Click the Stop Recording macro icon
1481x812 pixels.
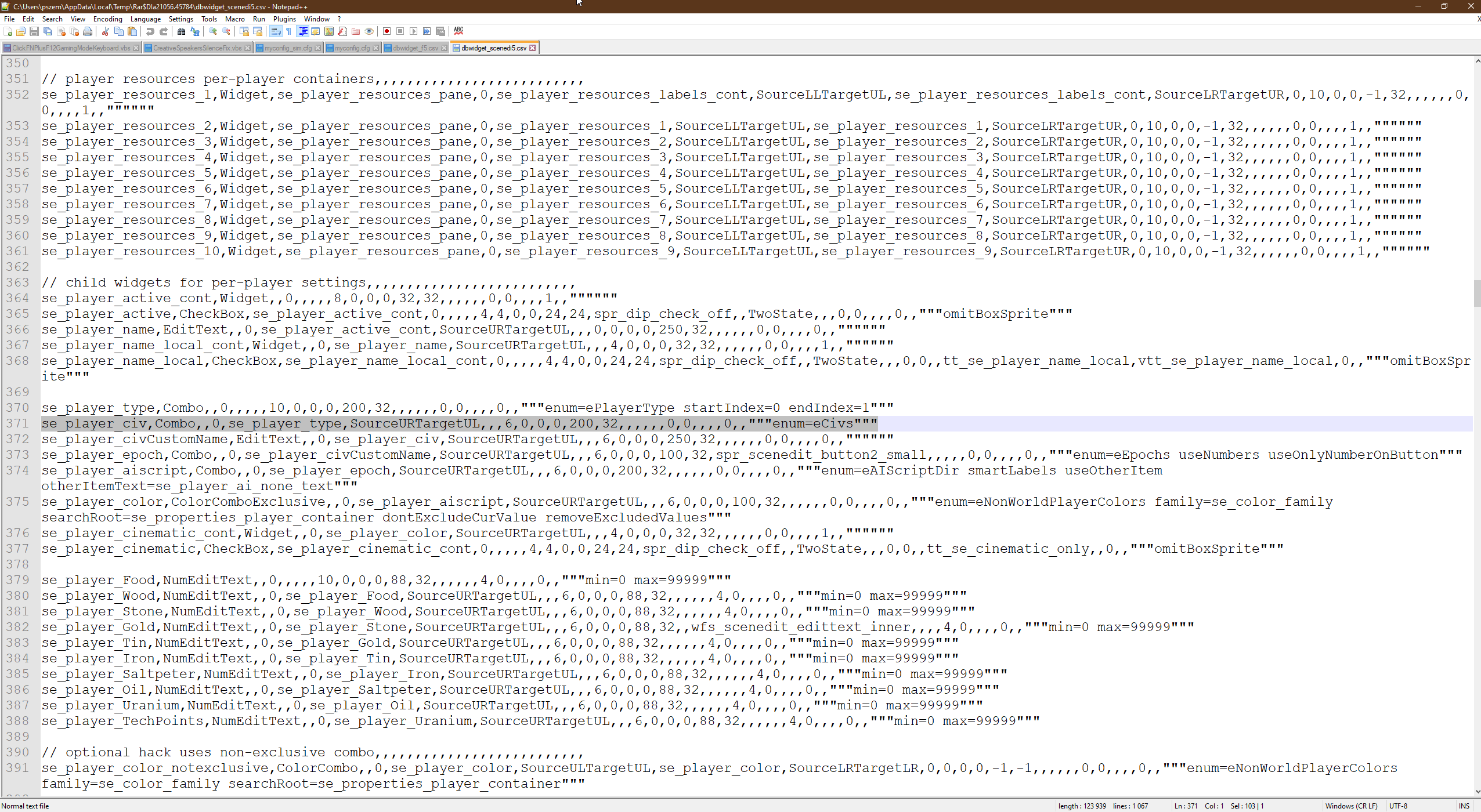400,31
